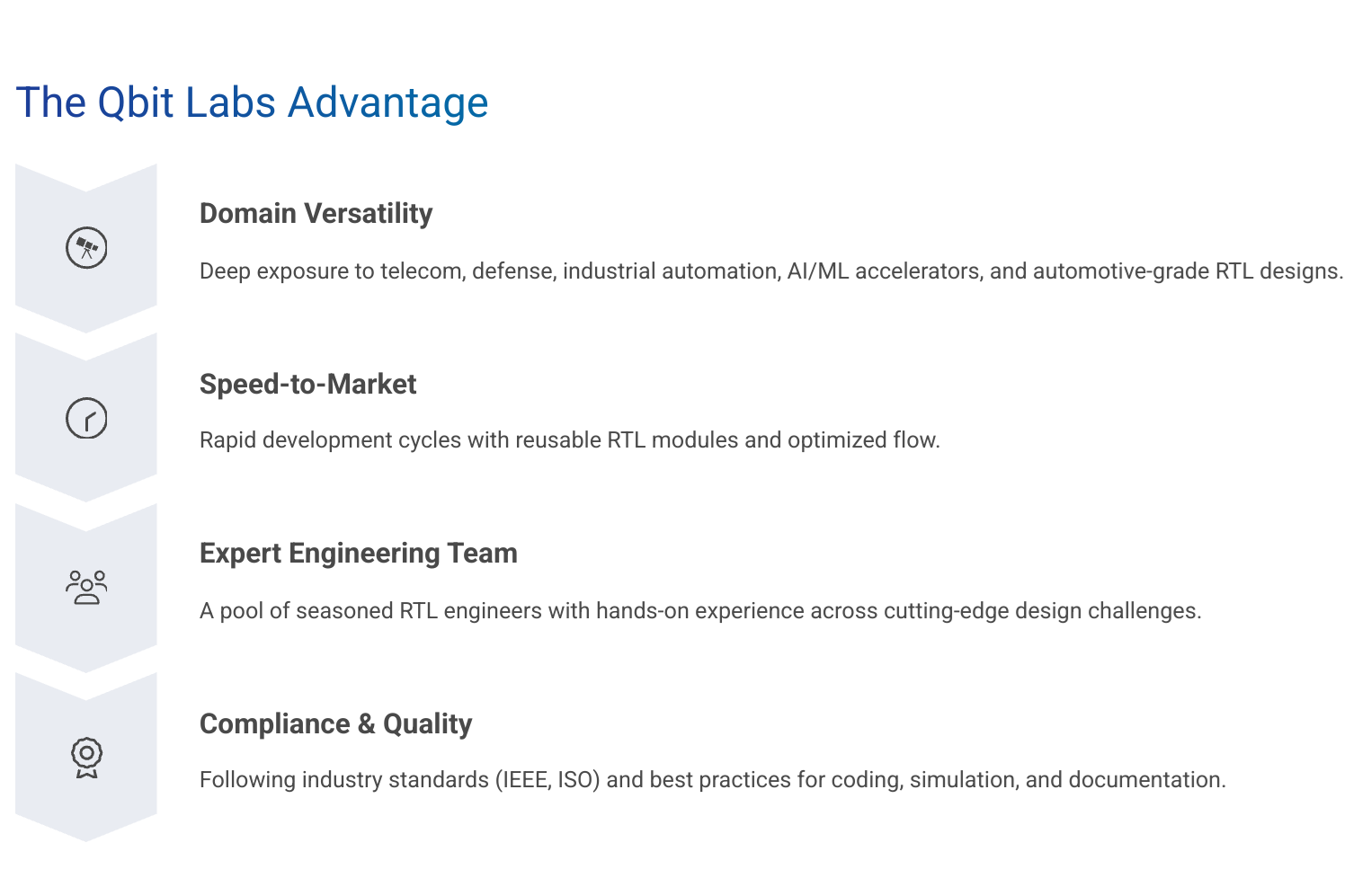Open the "Compliance & Quality" heading

[x=335, y=724]
